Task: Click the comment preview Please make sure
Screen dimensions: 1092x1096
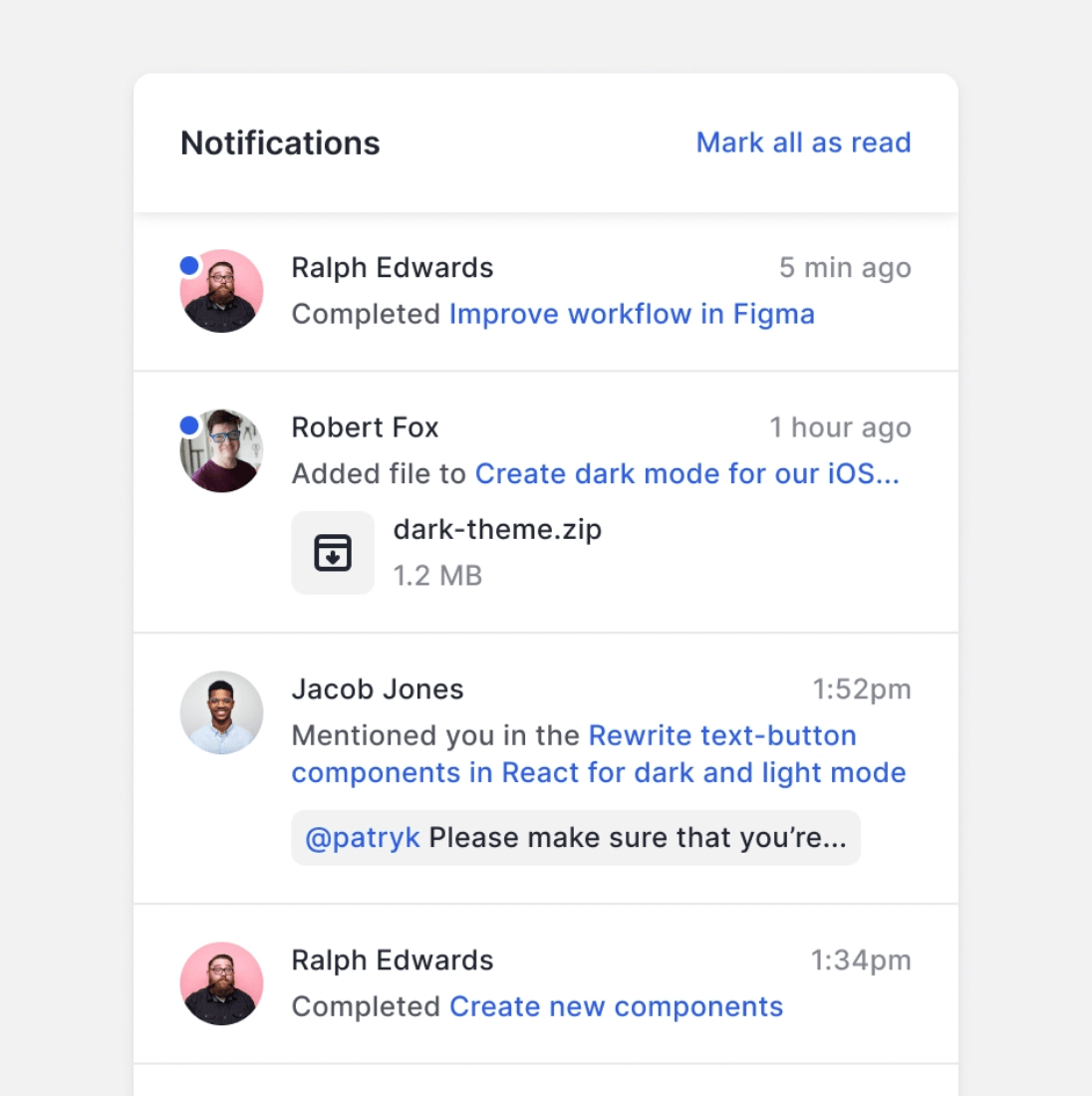Action: [638, 838]
